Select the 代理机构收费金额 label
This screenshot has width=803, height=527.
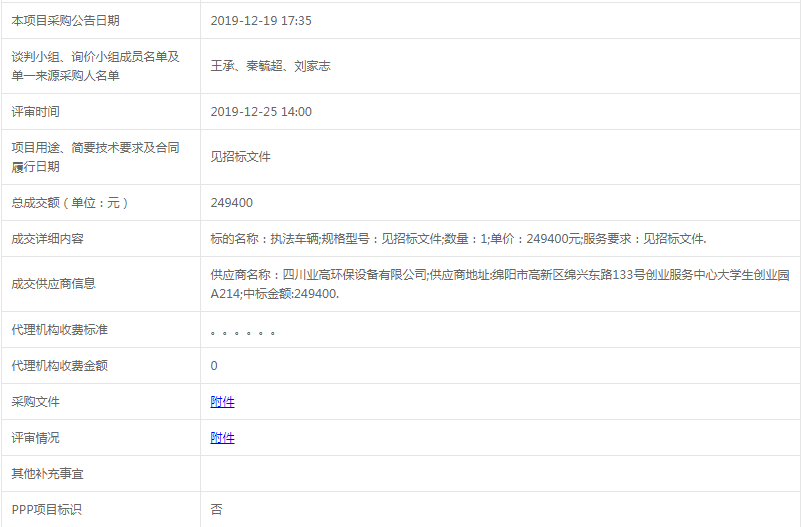(x=59, y=366)
